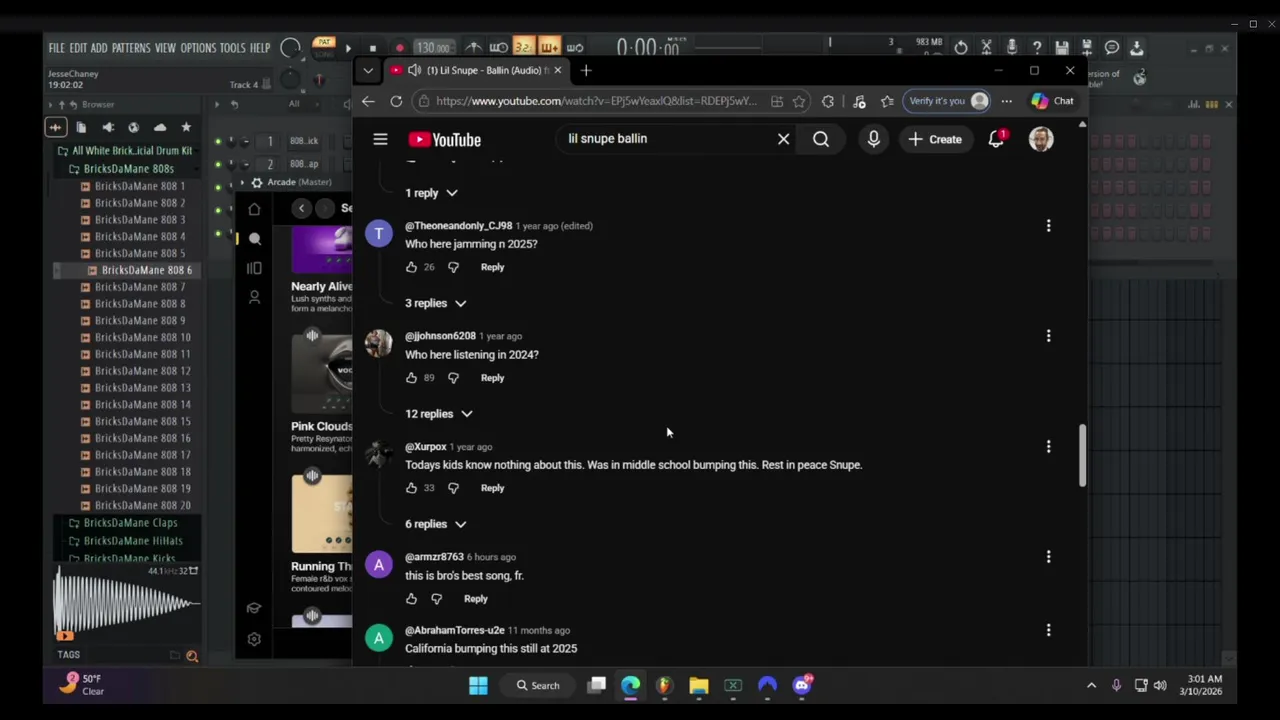The image size is (1280, 720).
Task: Adjust the FL Studio master volume knob
Action: tap(290, 47)
